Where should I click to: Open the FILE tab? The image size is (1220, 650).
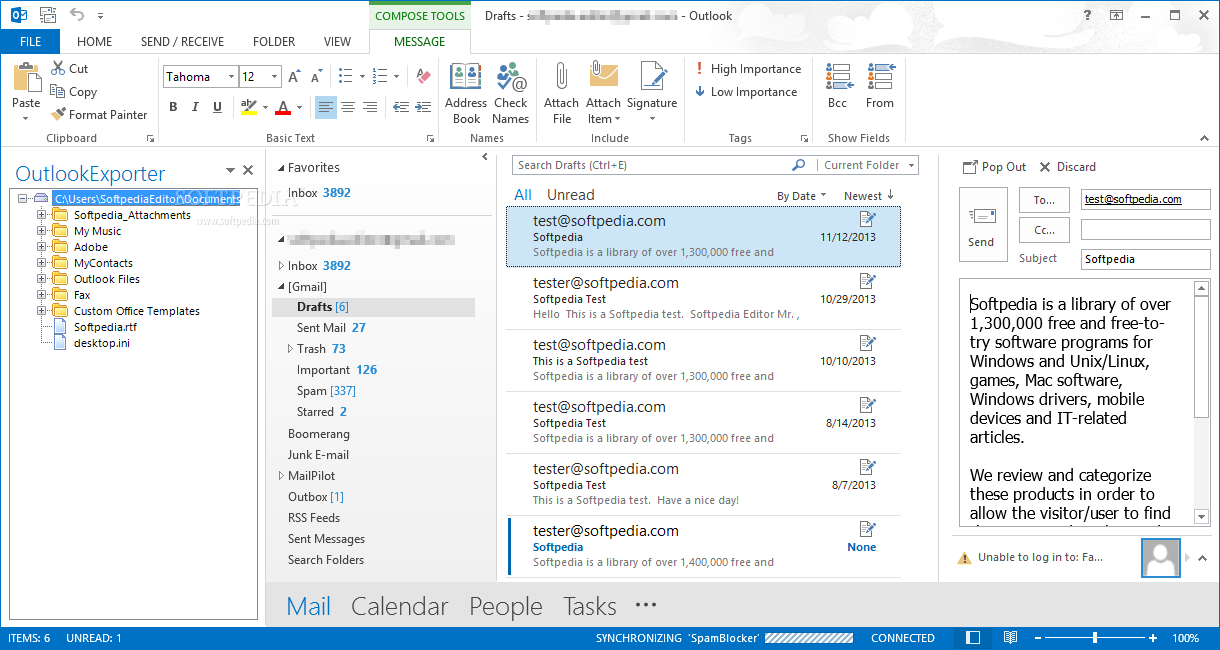pos(30,42)
